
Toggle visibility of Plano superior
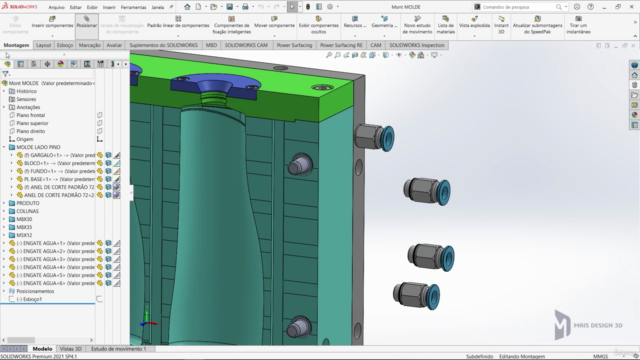[100, 123]
